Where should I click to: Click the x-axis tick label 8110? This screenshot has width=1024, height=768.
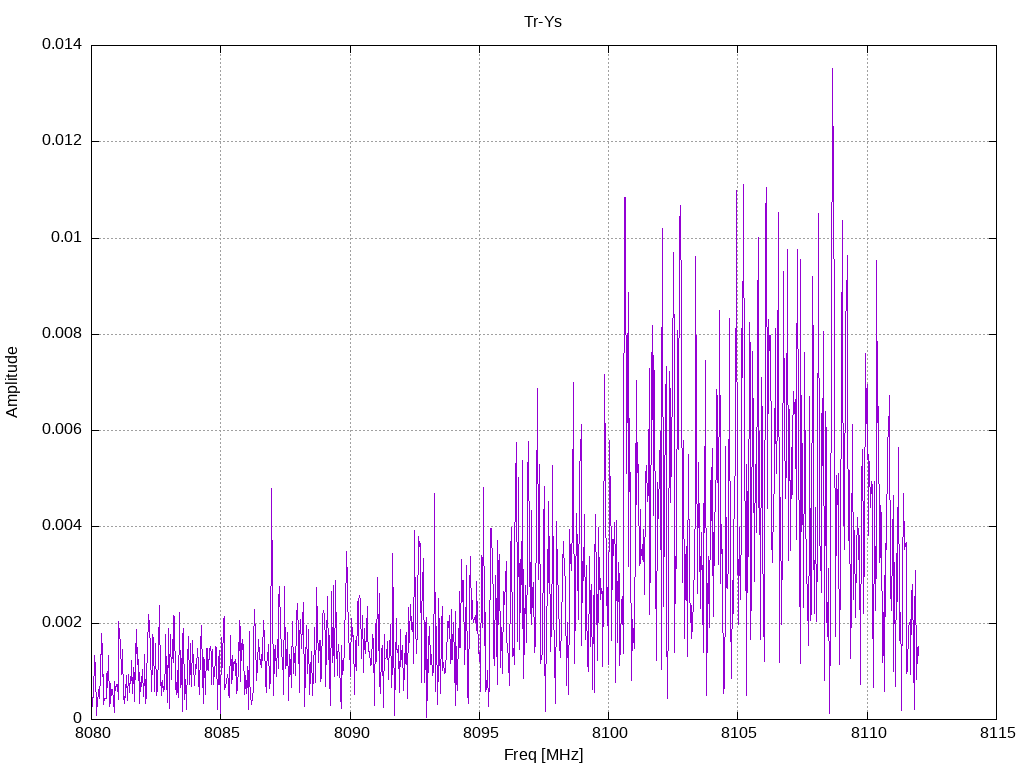pos(868,733)
